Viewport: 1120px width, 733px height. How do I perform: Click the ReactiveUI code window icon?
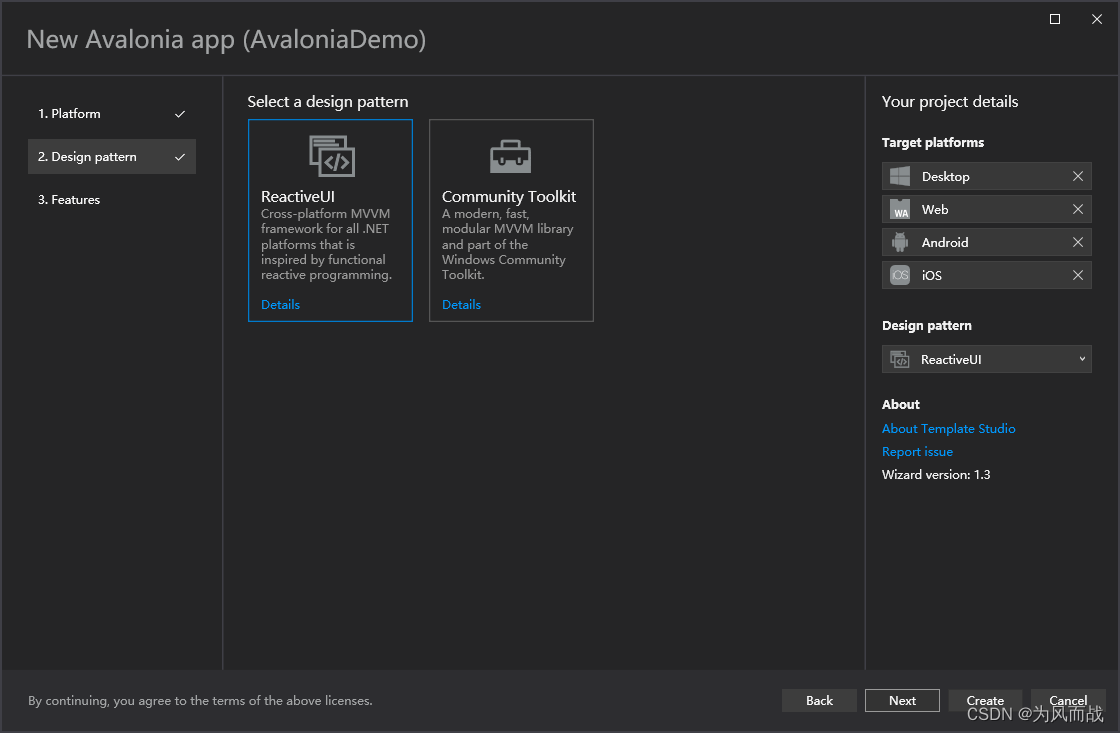[x=330, y=156]
